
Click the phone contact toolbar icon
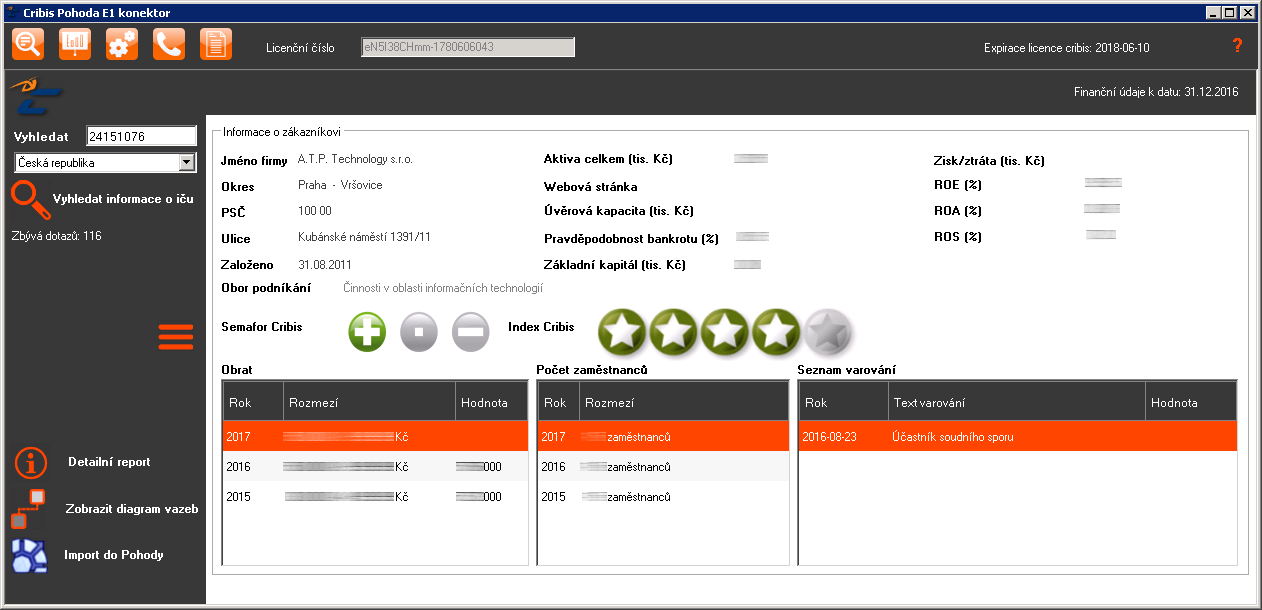pos(169,44)
